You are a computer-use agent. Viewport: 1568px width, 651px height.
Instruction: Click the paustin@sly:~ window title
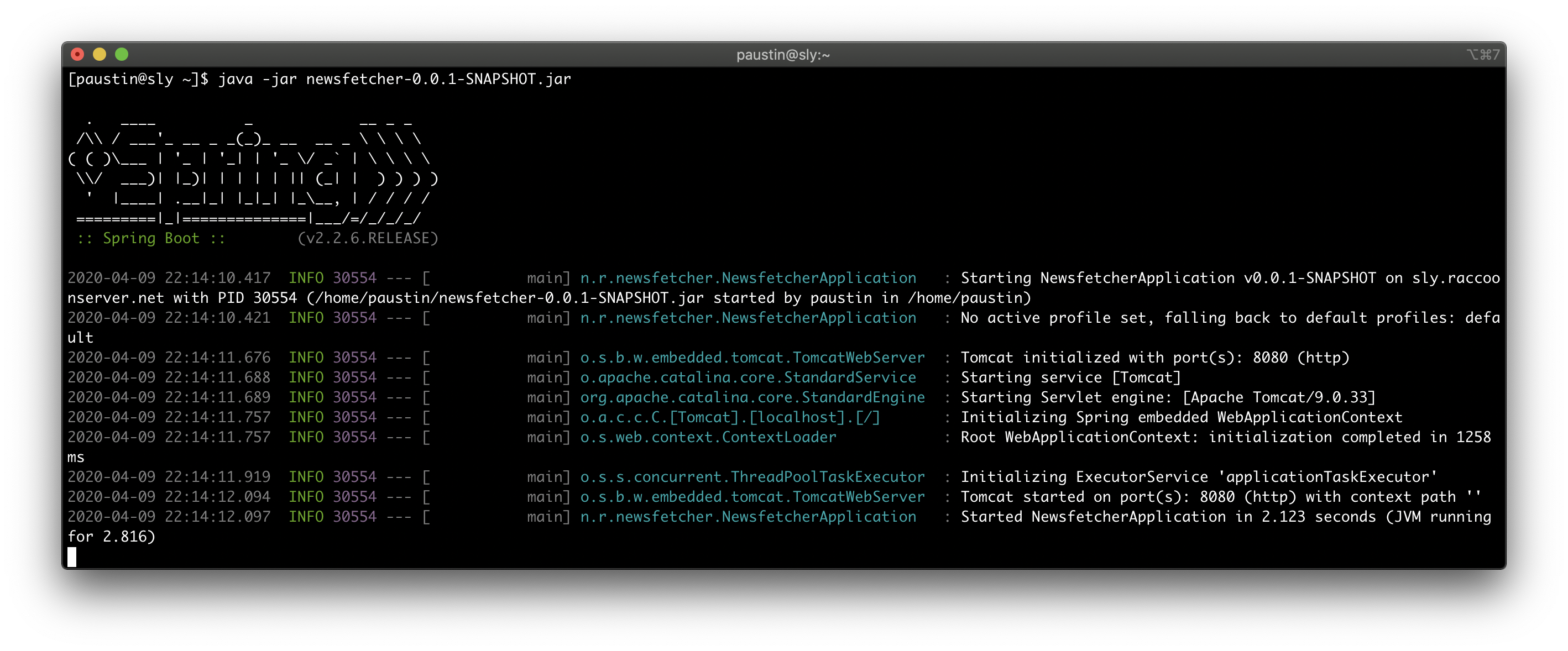(x=783, y=55)
